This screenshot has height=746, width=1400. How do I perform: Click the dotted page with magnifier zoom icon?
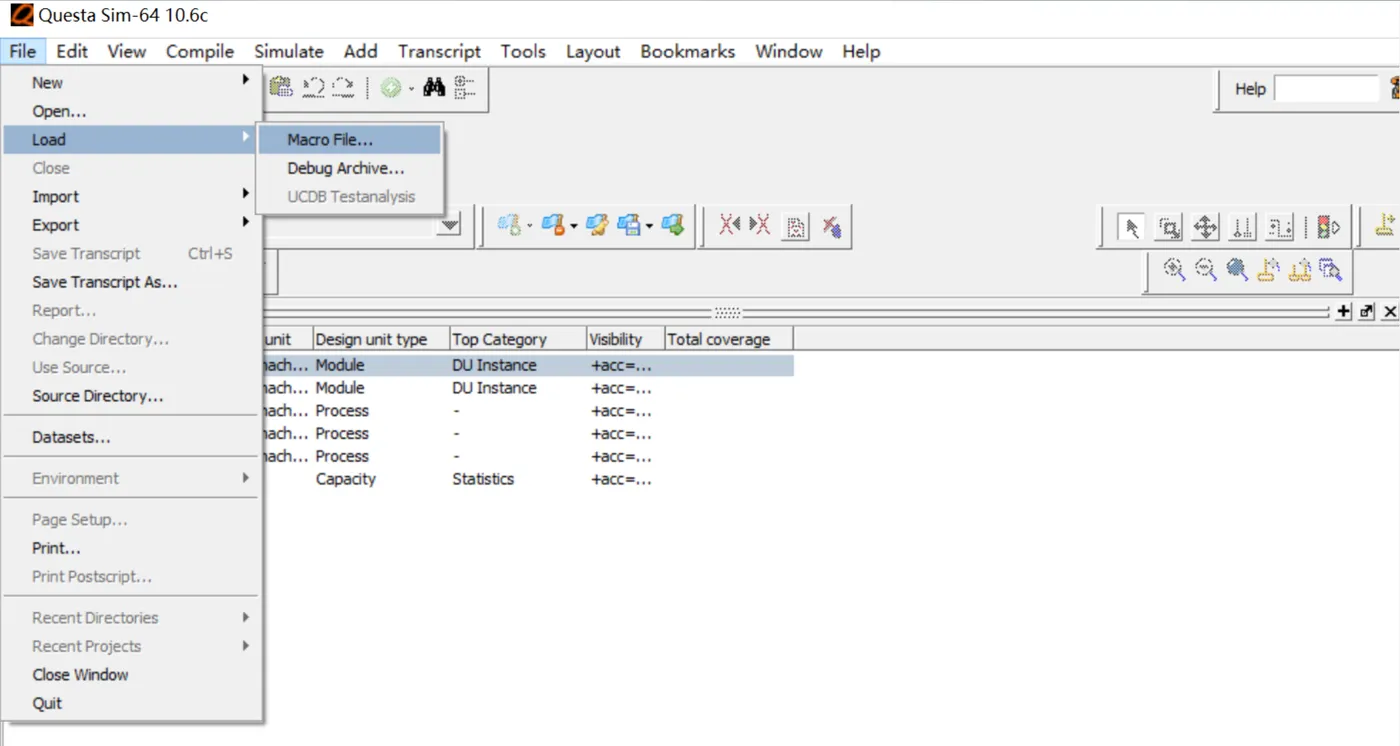[1330, 269]
